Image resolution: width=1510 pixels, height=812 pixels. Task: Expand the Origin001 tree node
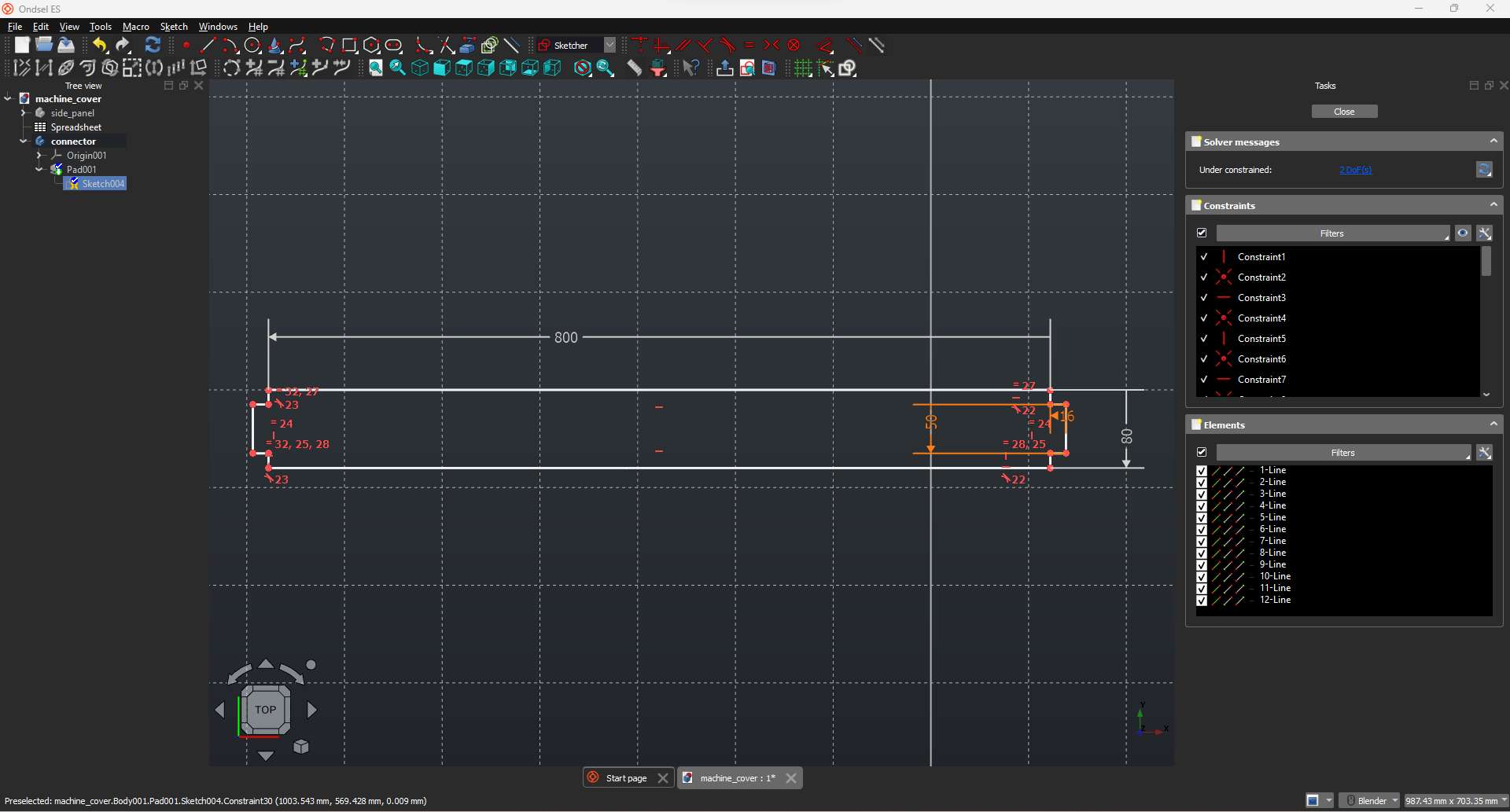[x=39, y=156]
